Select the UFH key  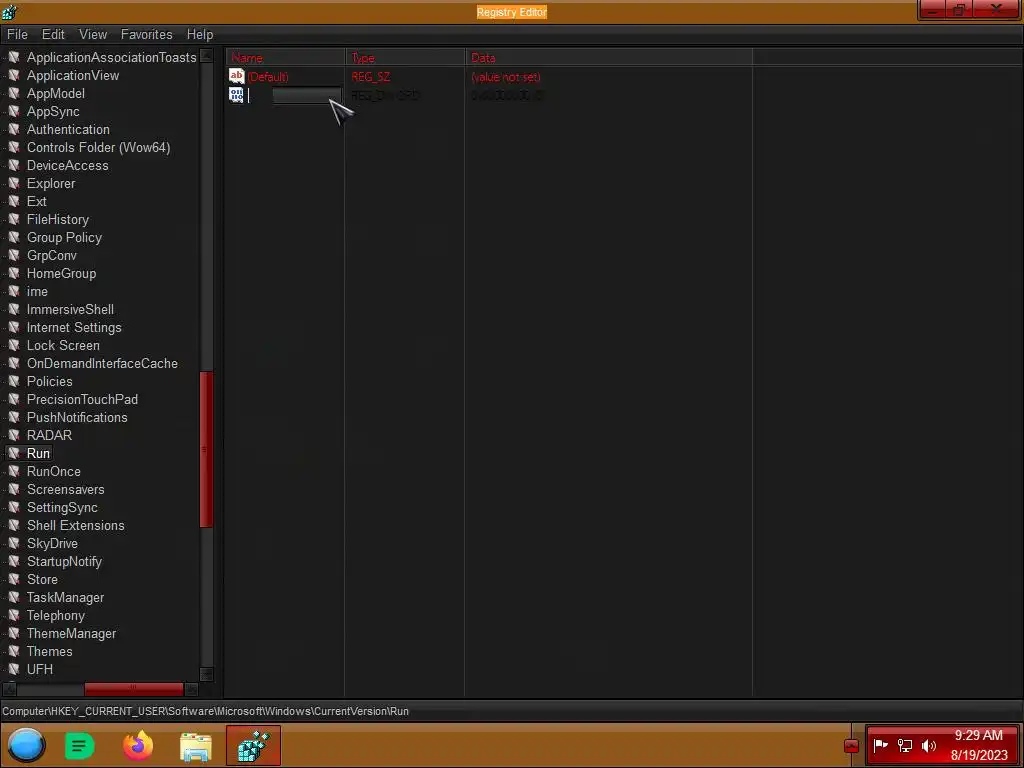point(40,669)
